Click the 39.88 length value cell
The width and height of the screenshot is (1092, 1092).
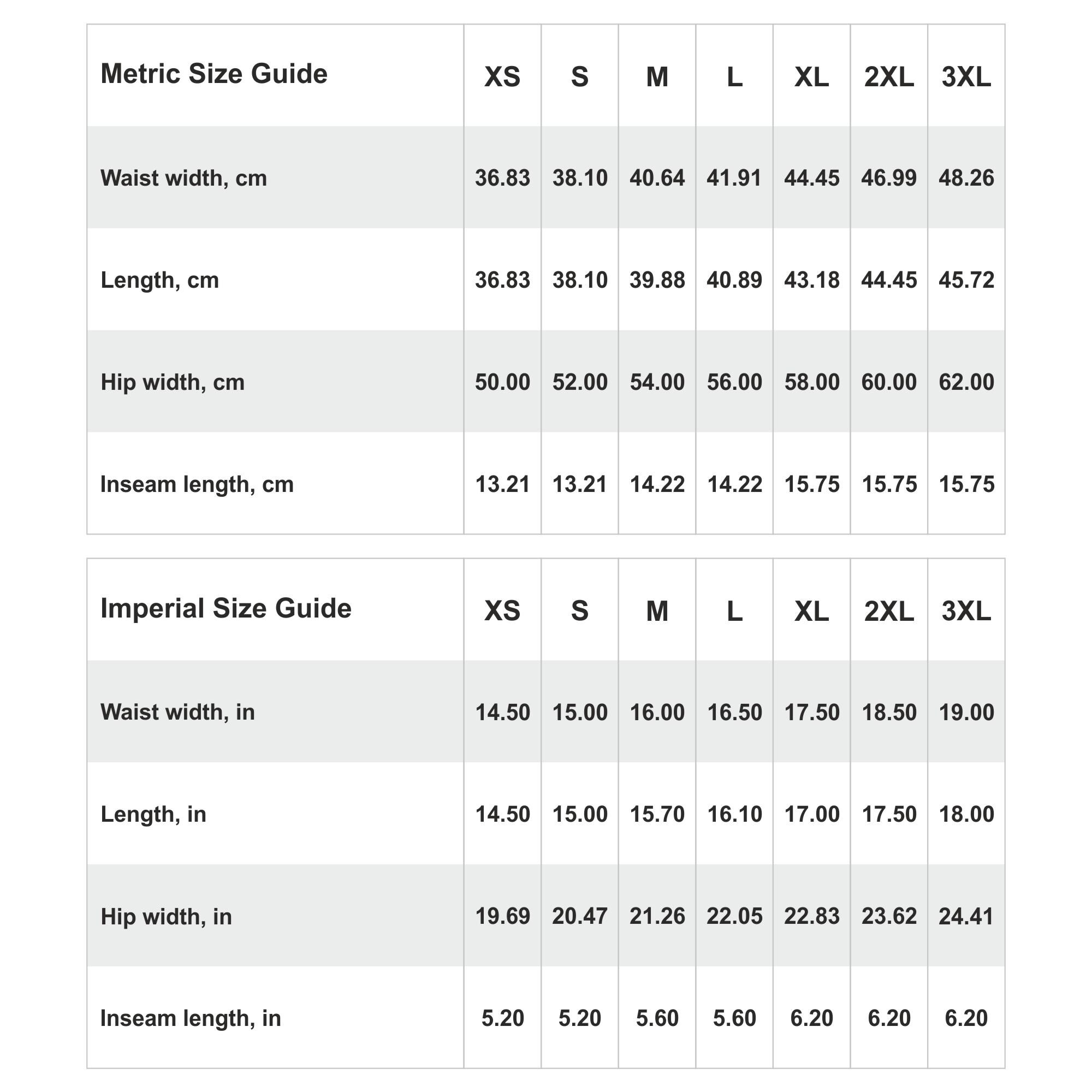[657, 280]
